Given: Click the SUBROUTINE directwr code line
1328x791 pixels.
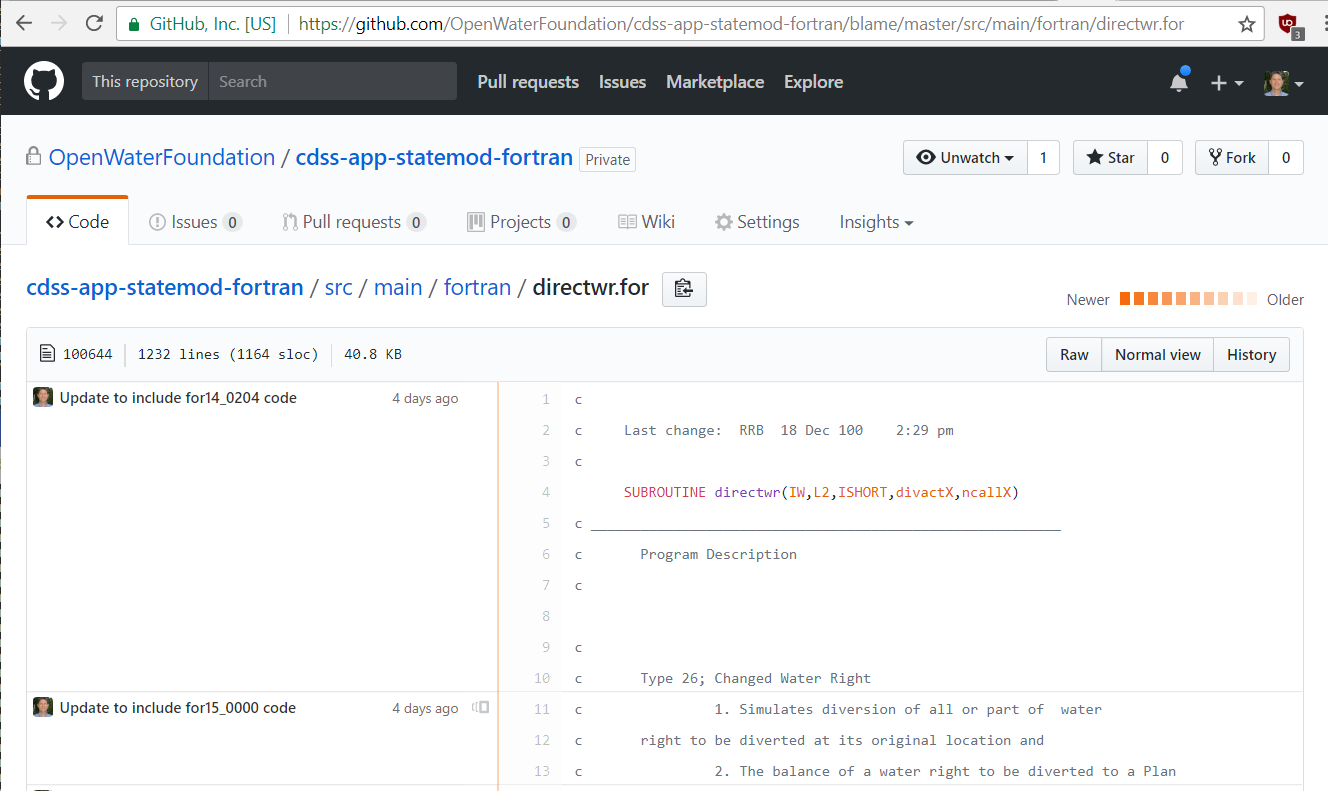Looking at the screenshot, I should click(x=821, y=492).
